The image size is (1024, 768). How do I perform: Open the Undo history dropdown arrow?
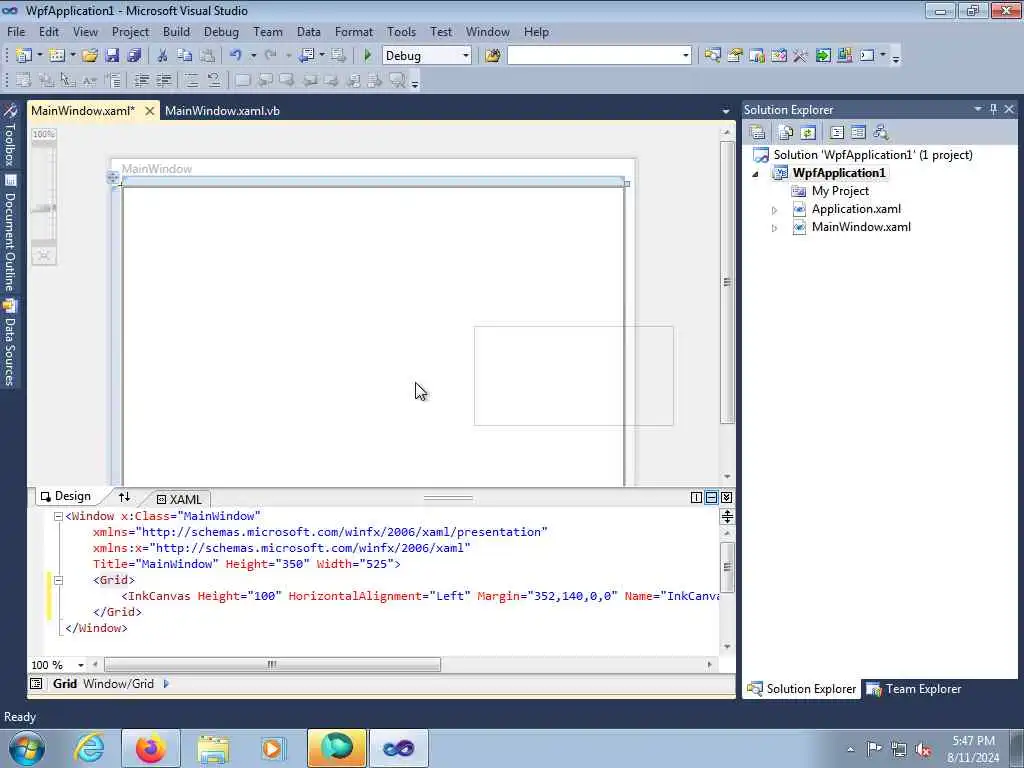[253, 56]
